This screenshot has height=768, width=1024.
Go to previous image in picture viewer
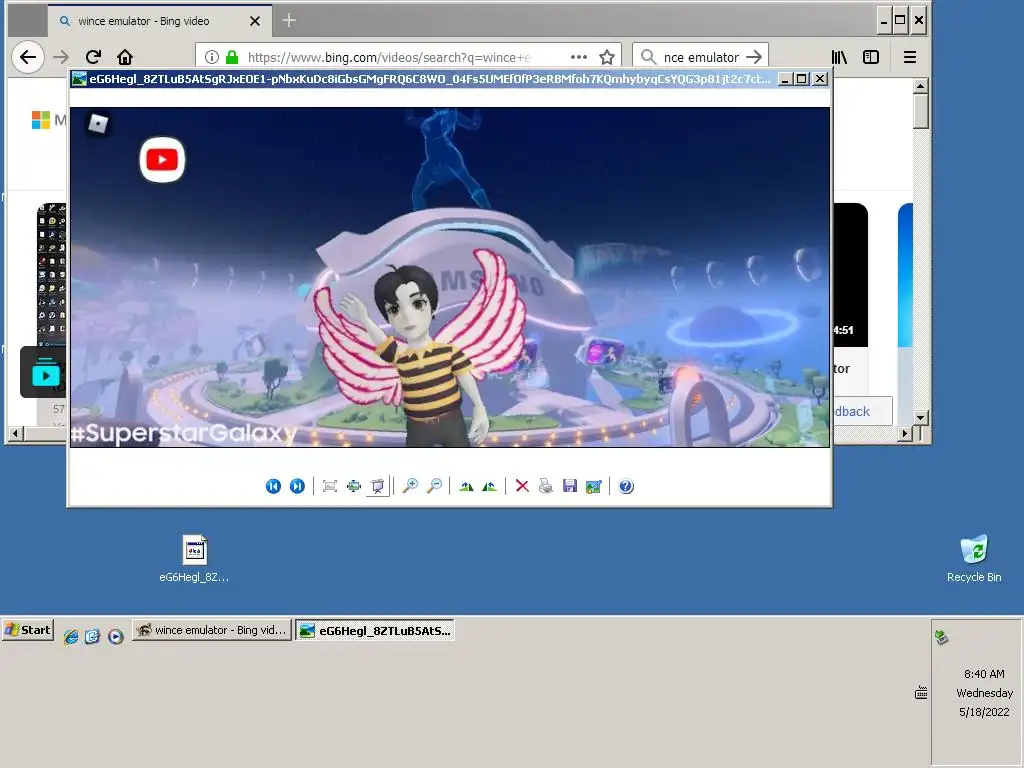[273, 486]
